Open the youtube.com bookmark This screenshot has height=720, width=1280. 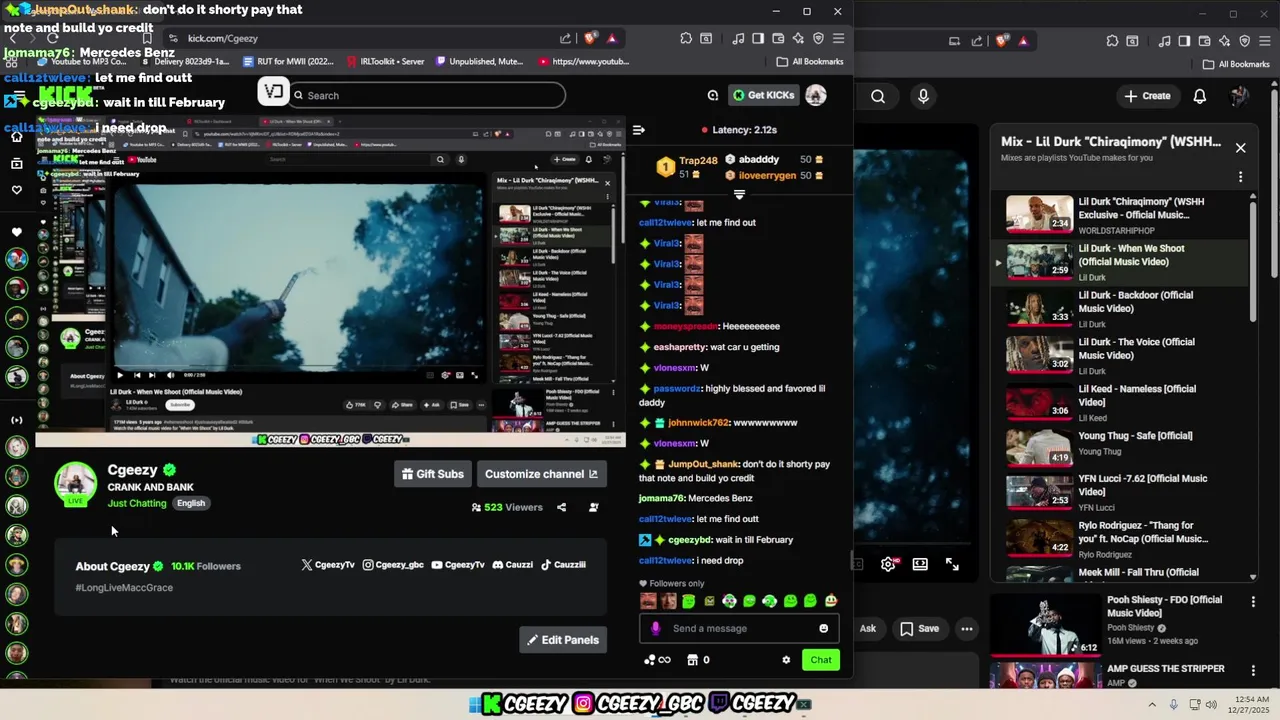[x=584, y=62]
